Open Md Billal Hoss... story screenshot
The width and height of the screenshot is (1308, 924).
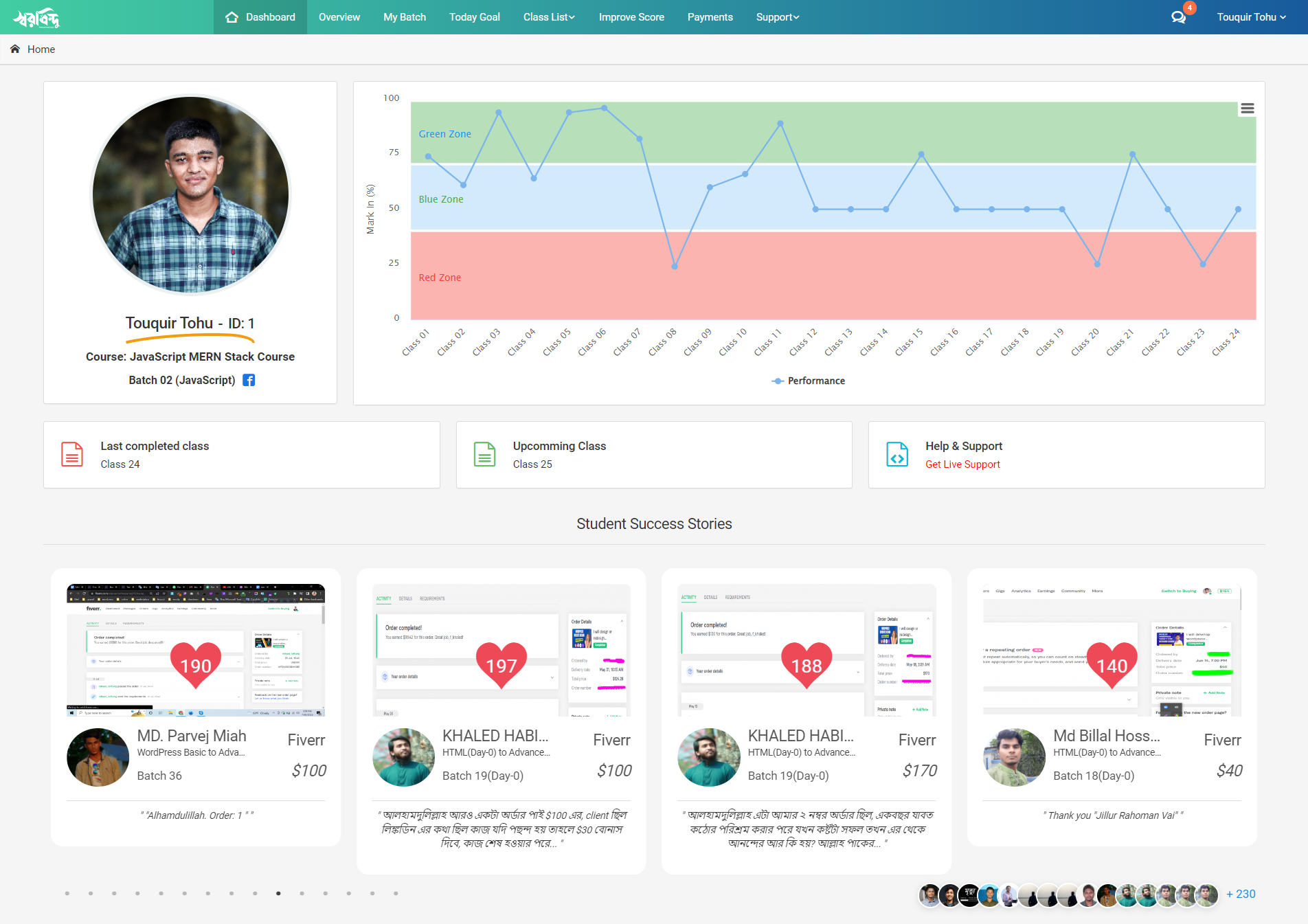[x=1112, y=650]
